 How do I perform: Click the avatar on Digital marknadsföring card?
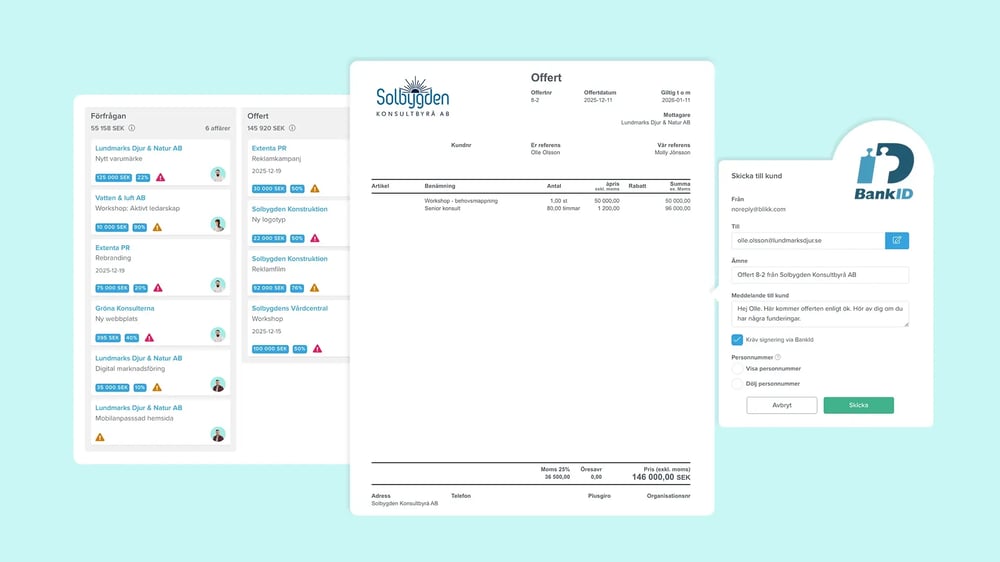point(218,384)
